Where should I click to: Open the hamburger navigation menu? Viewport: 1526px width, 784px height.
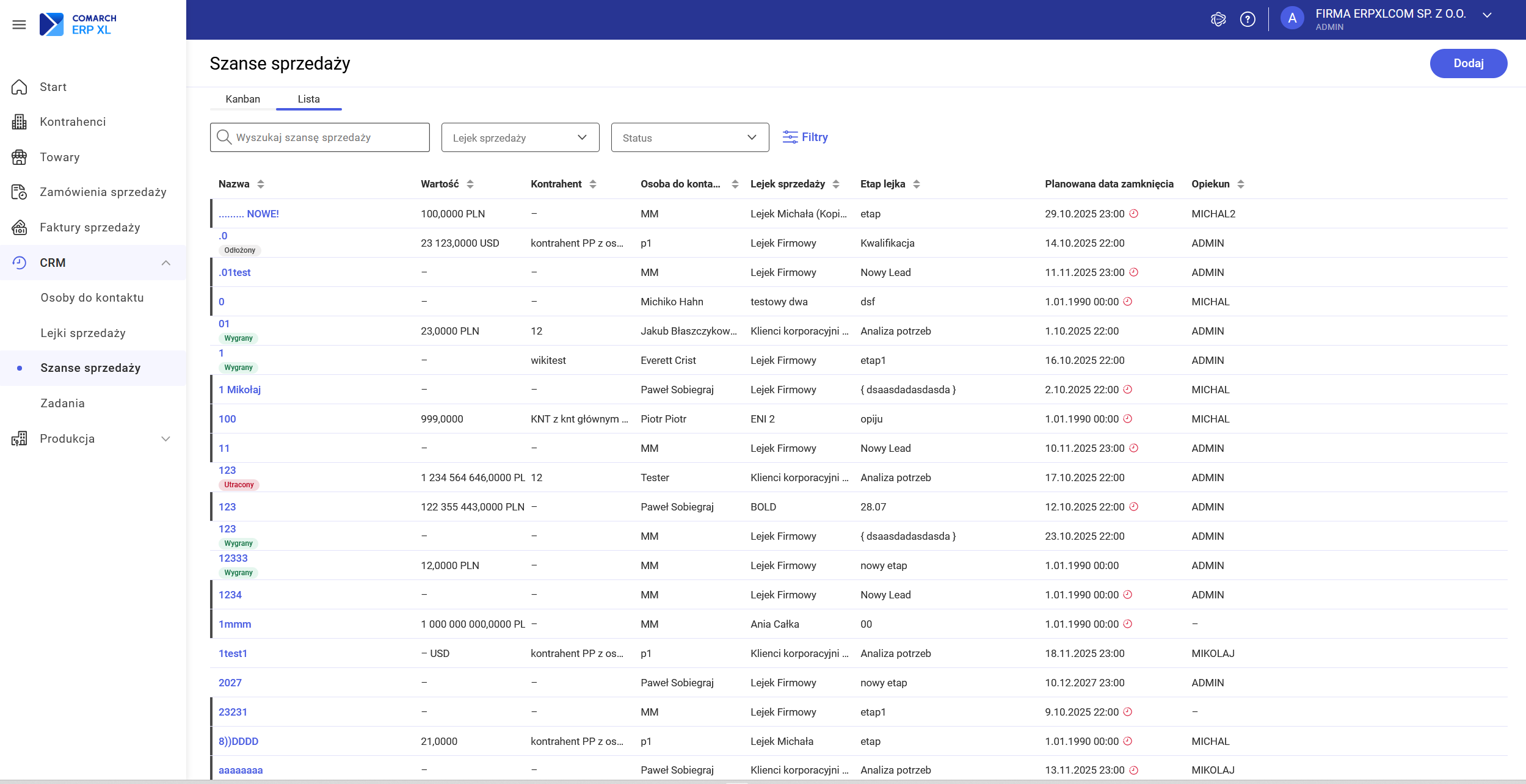tap(19, 24)
